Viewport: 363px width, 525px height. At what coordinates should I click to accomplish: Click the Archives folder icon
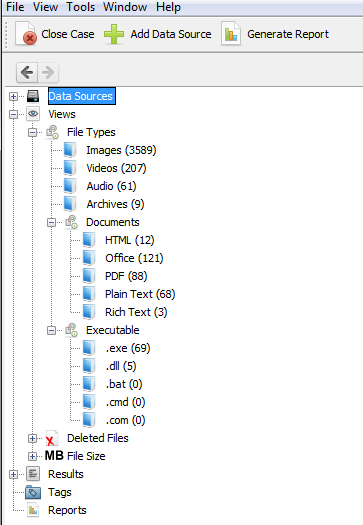point(70,204)
